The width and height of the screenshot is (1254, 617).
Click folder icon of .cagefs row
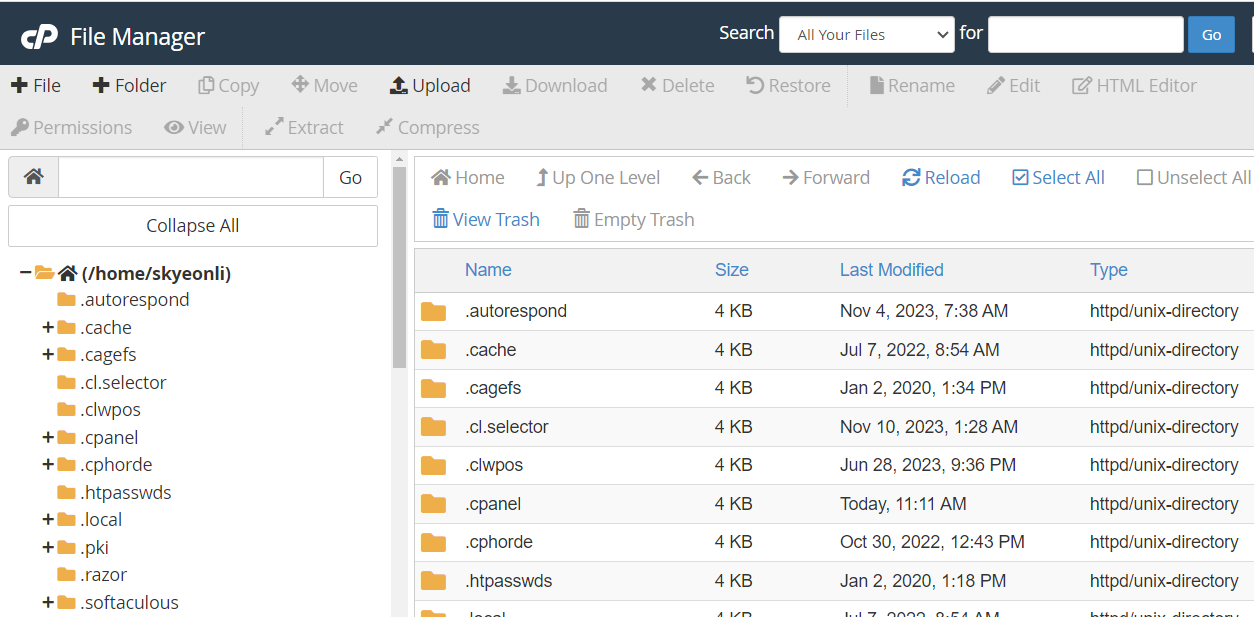click(433, 388)
